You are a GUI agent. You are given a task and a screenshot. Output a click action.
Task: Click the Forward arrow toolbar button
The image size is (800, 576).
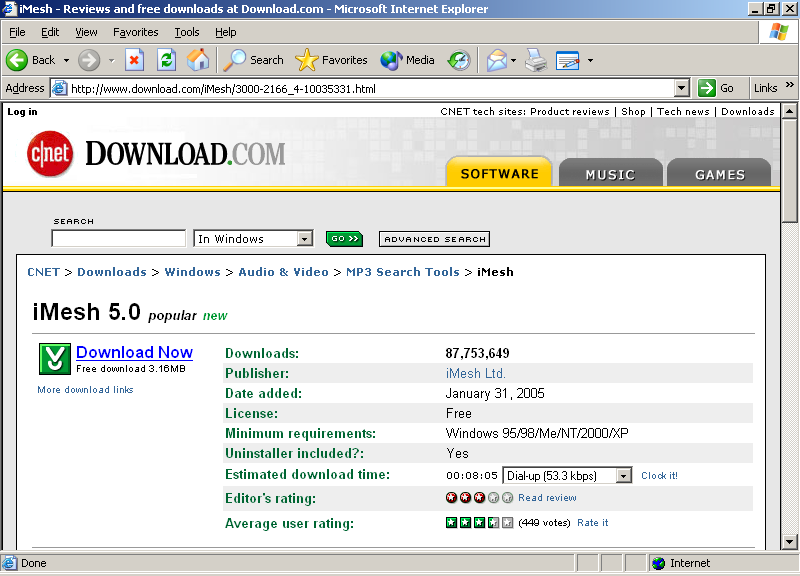click(x=89, y=60)
